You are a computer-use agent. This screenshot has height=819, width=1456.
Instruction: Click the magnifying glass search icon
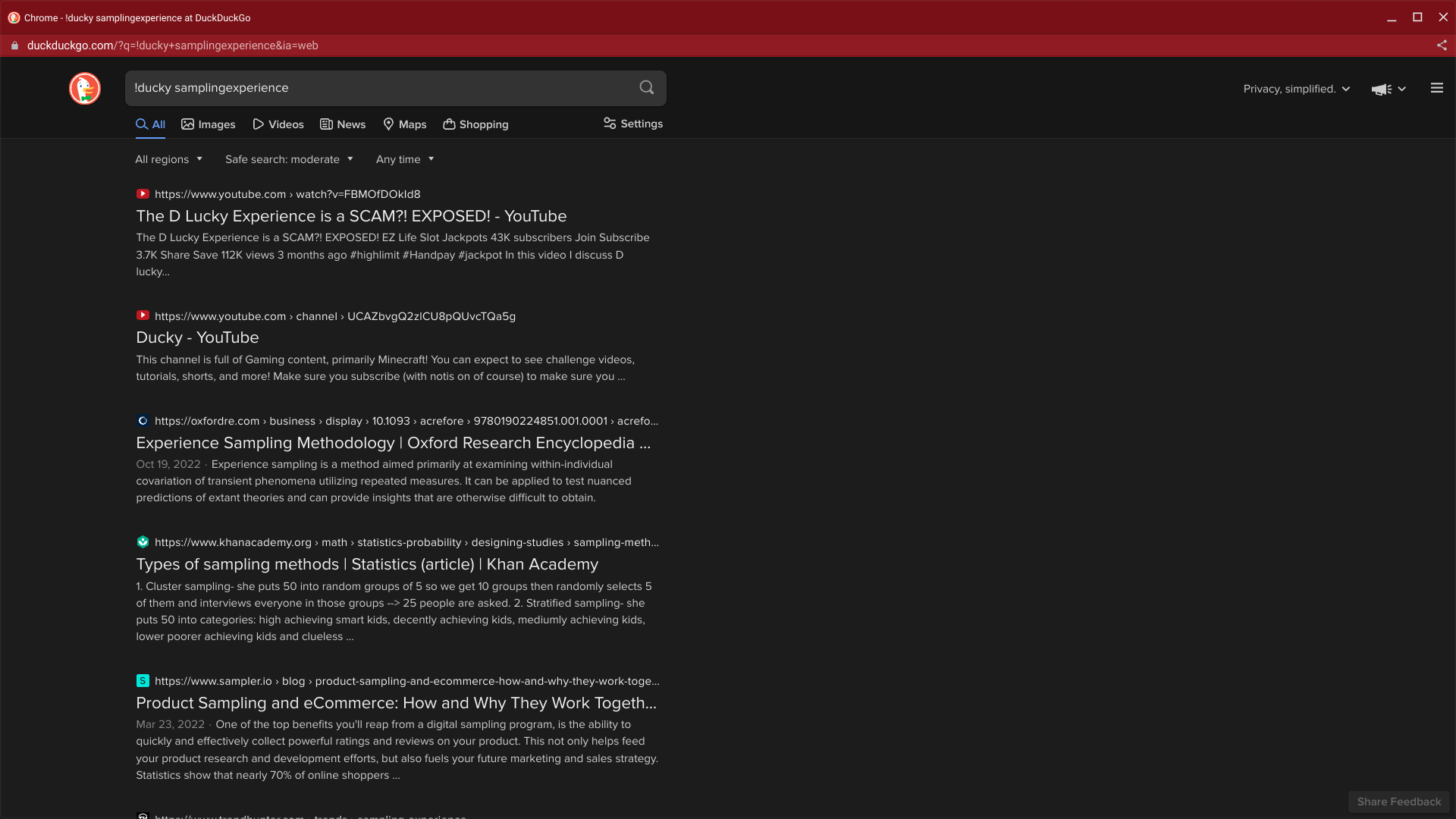[646, 88]
